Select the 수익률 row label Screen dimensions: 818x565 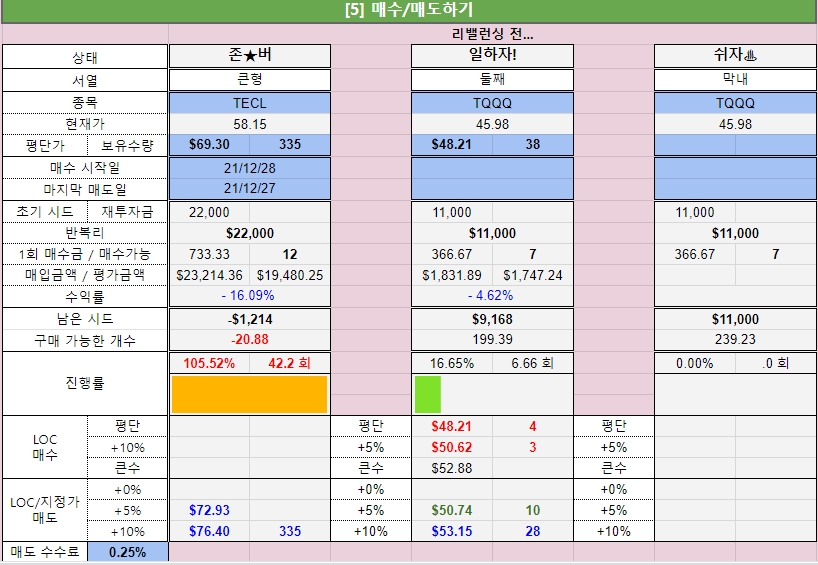coord(85,296)
